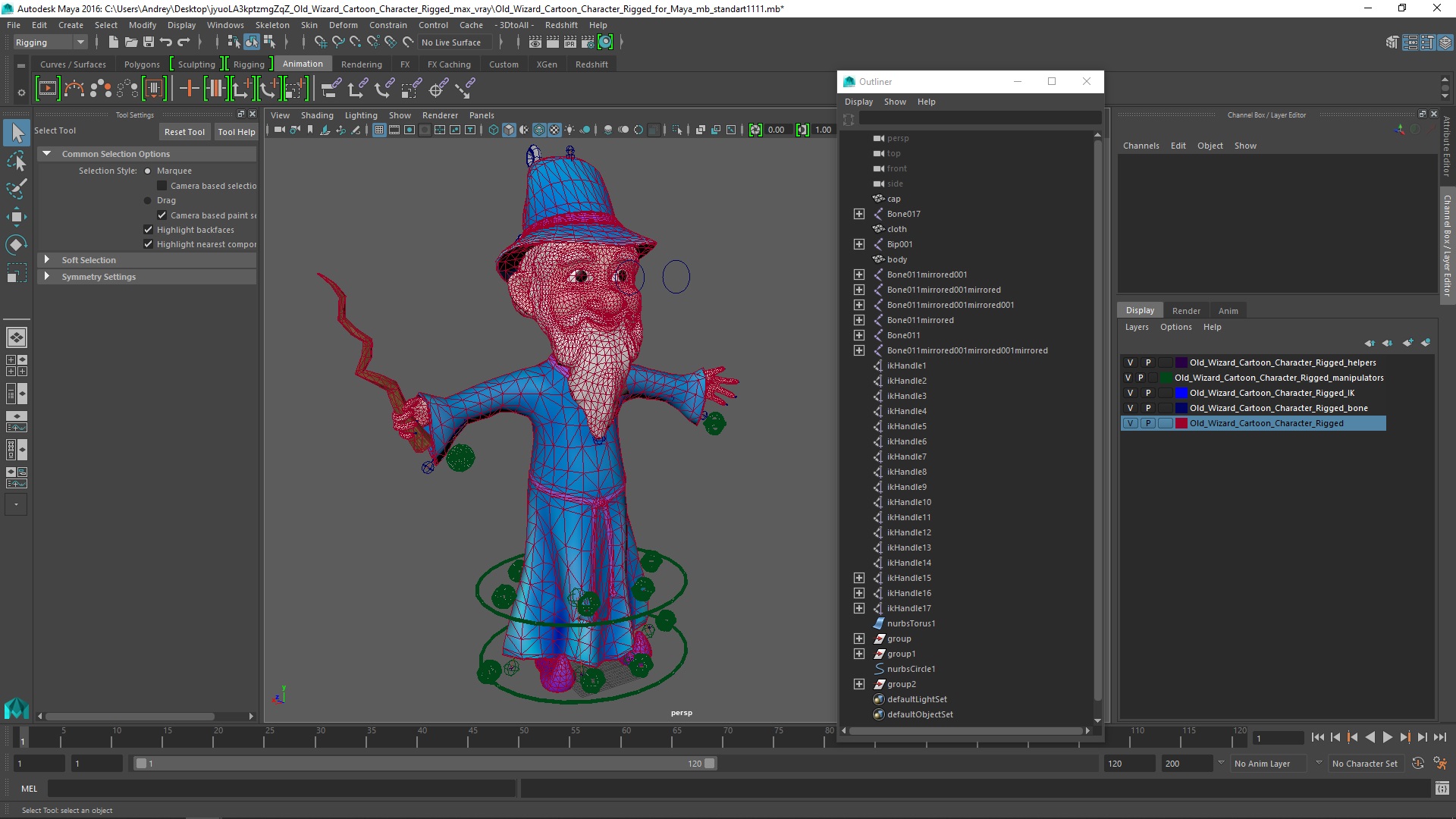Click the Undo arrow icon
This screenshot has width=1456, height=819.
click(166, 42)
